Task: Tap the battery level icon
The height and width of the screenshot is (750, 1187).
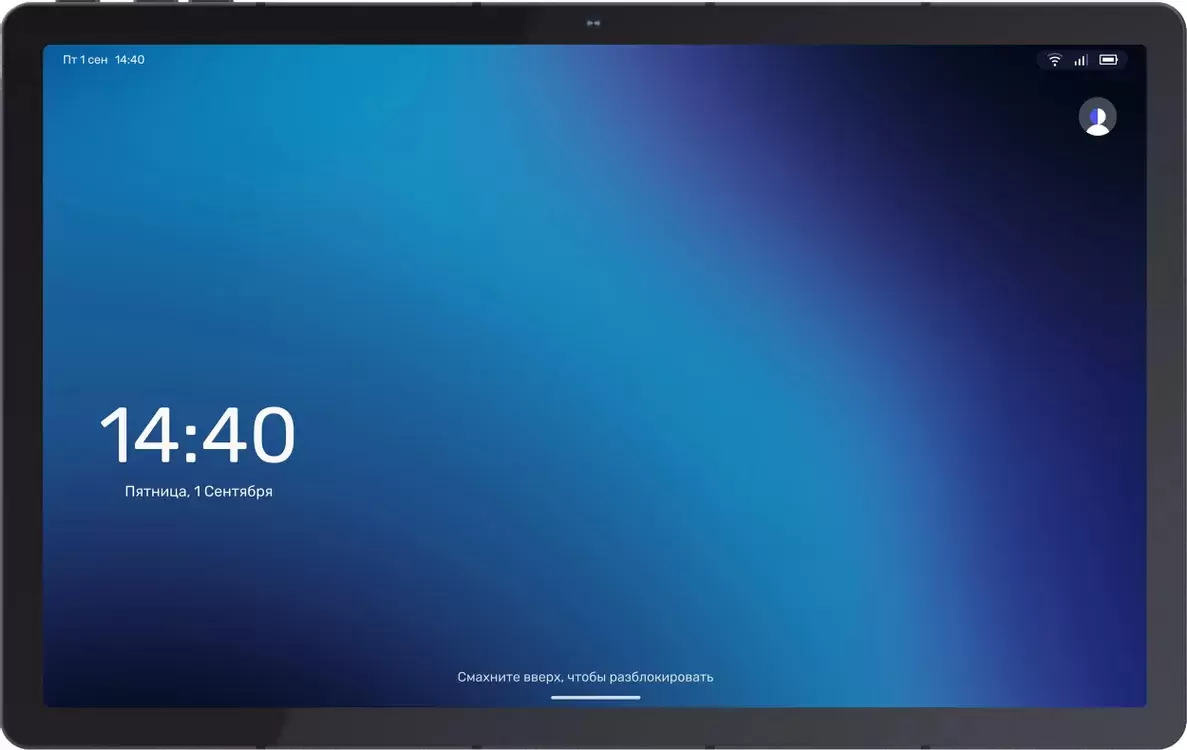Action: 1108,60
